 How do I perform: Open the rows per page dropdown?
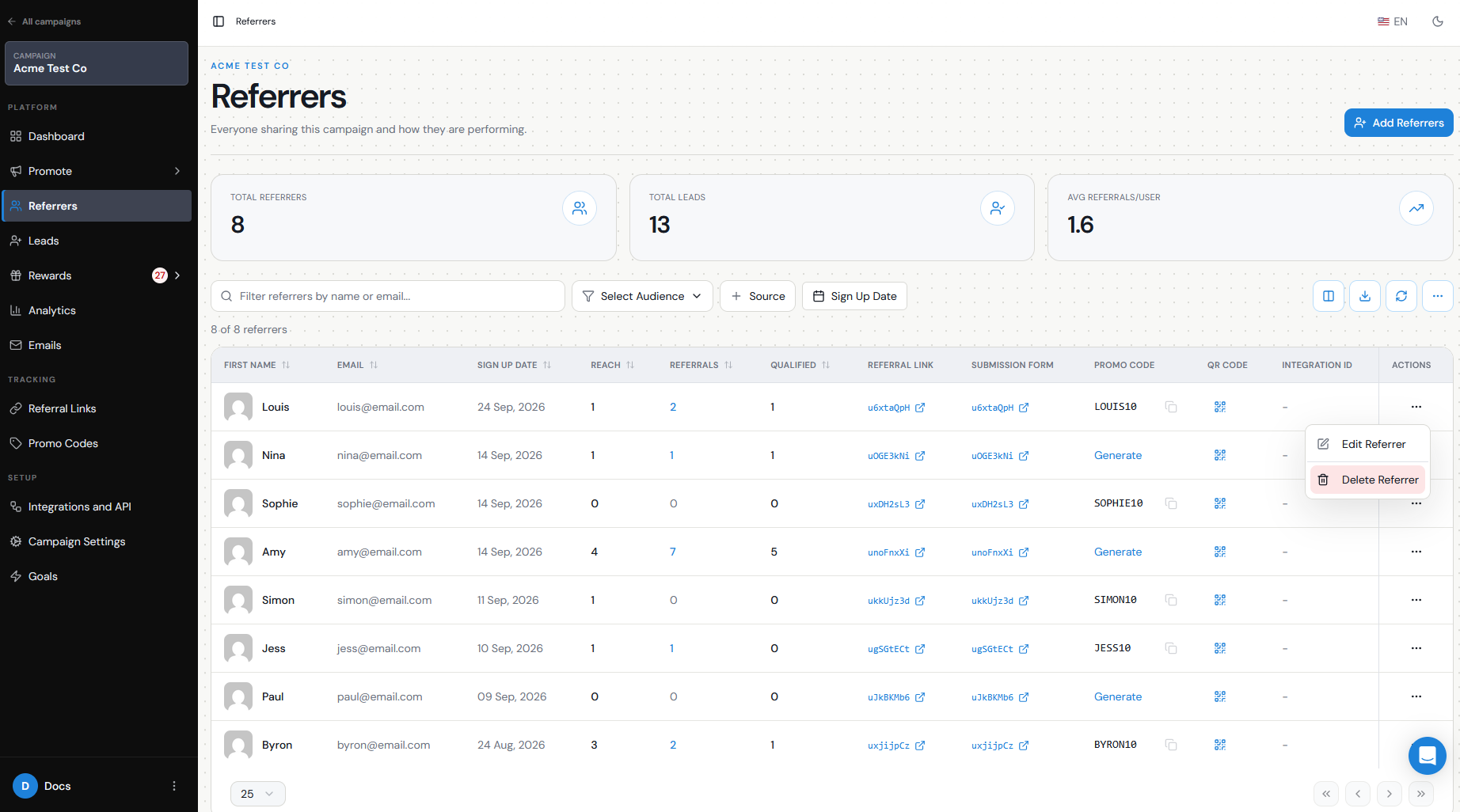pos(257,794)
